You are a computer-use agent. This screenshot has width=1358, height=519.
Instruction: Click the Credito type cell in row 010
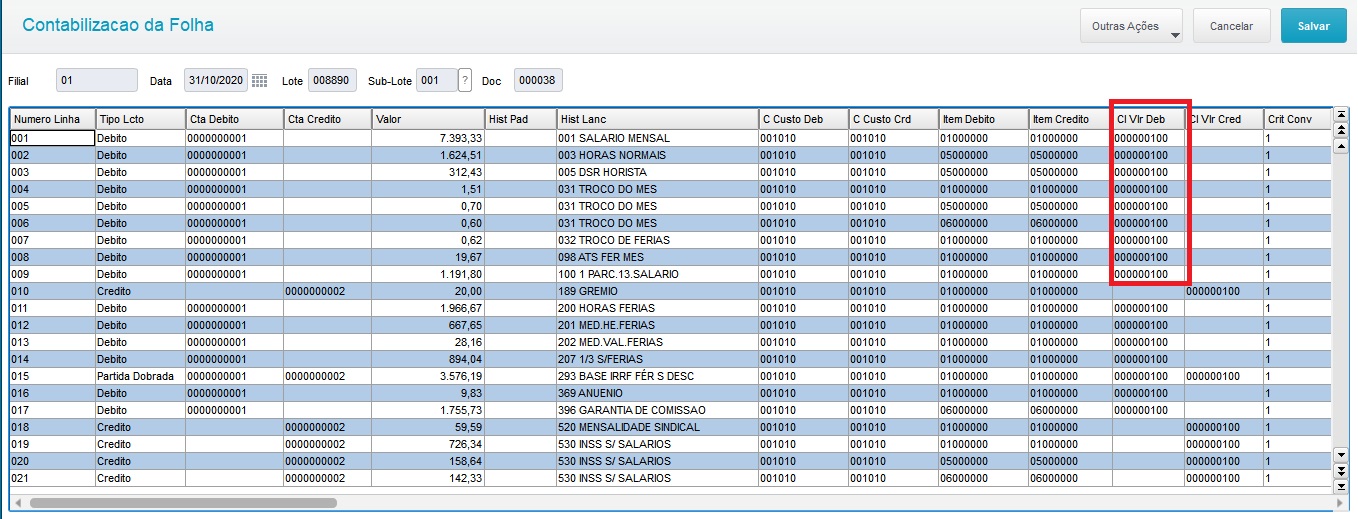(x=140, y=291)
